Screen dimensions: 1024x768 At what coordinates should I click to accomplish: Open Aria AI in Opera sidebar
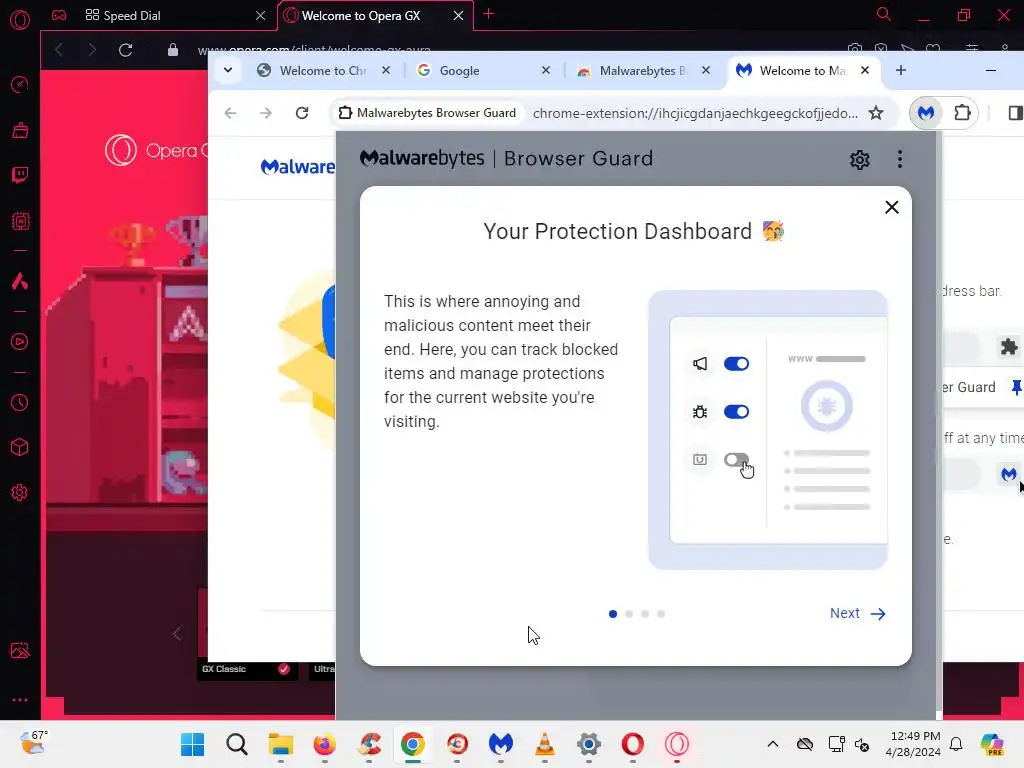coord(20,281)
